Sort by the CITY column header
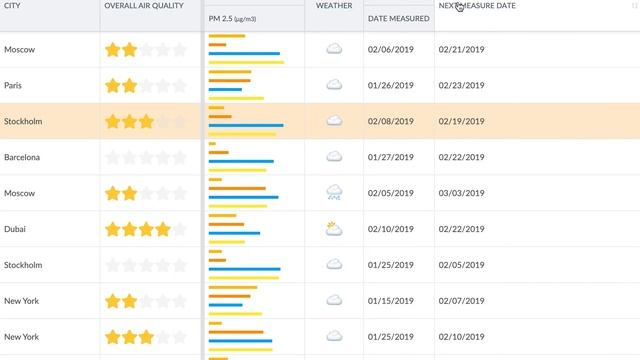Viewport: 640px width, 360px height. [x=12, y=6]
